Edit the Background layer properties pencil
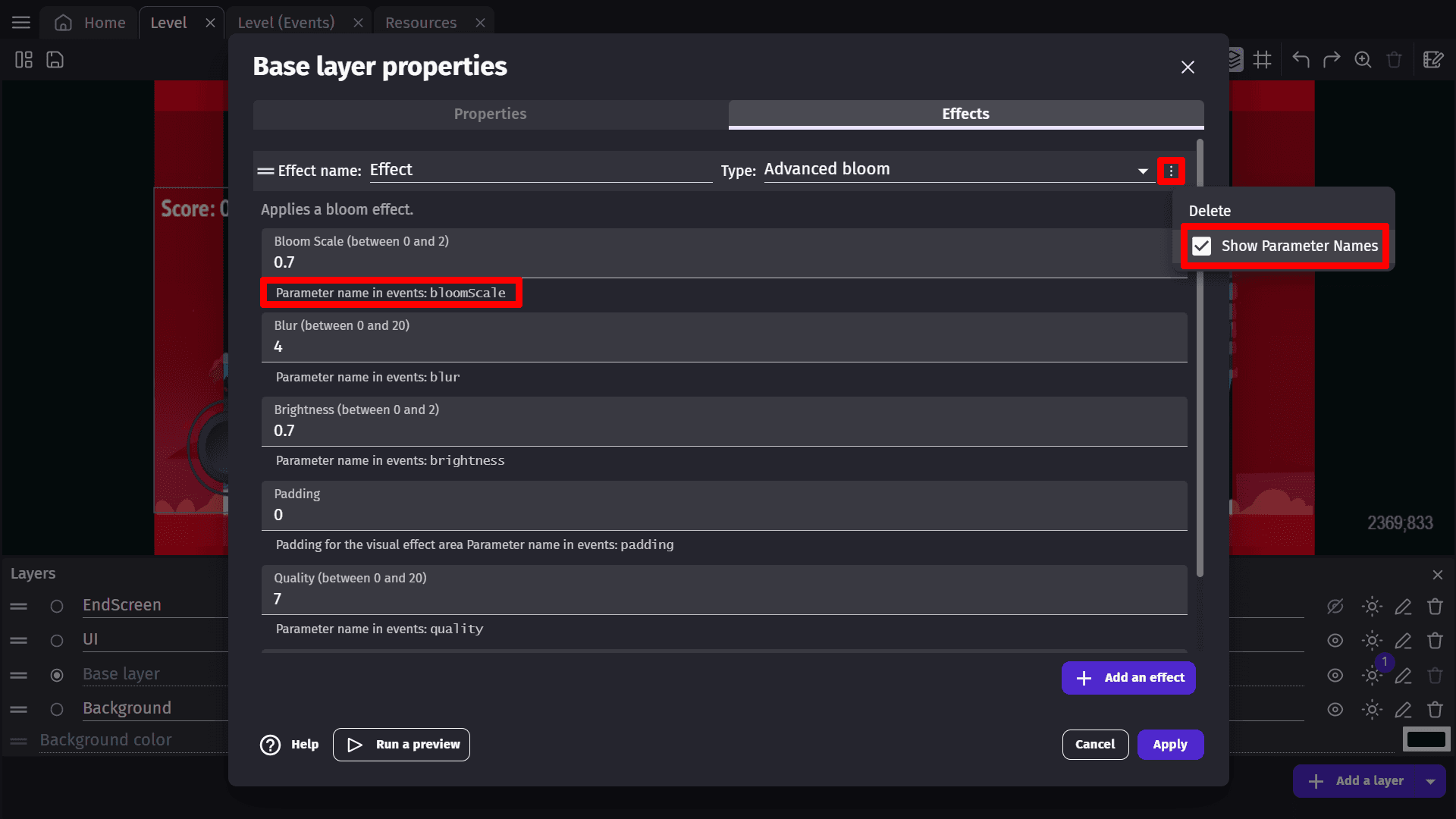This screenshot has width=1456, height=819. point(1403,710)
